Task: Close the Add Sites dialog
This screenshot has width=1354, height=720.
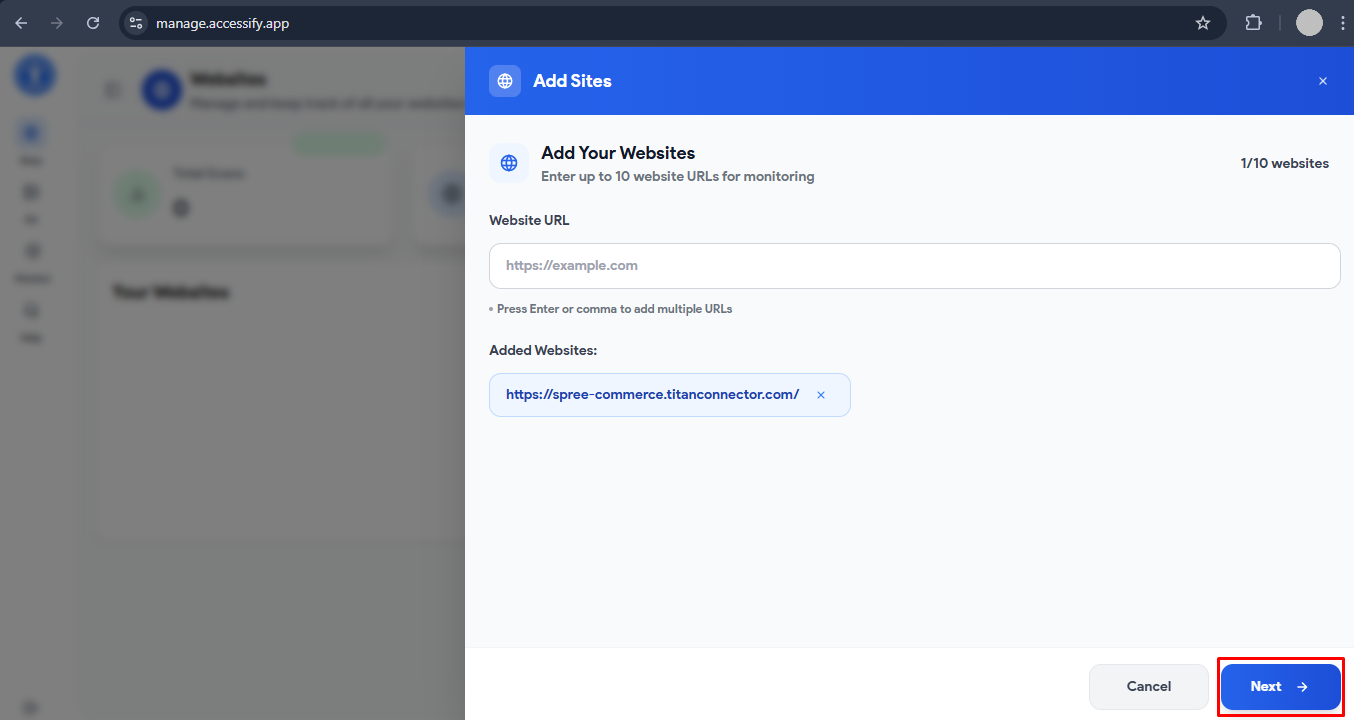Action: 1322,81
